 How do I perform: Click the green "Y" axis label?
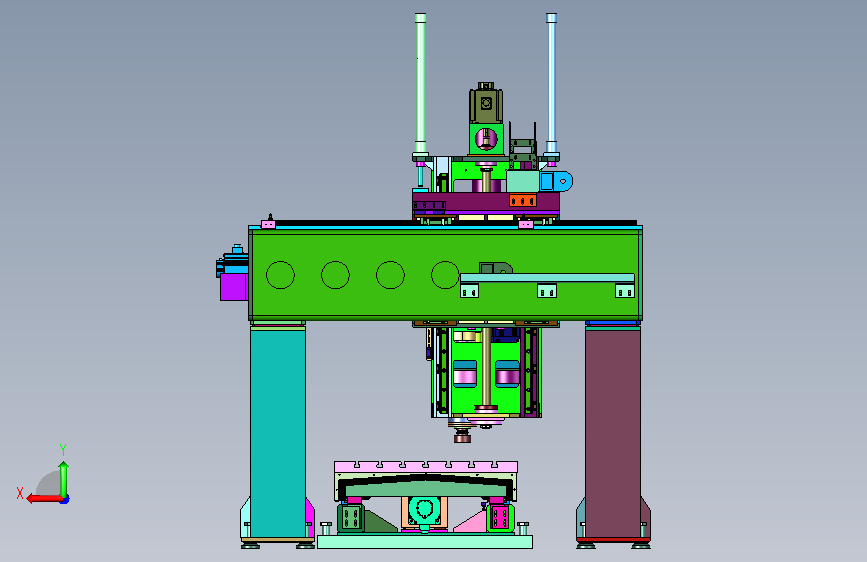coord(63,450)
